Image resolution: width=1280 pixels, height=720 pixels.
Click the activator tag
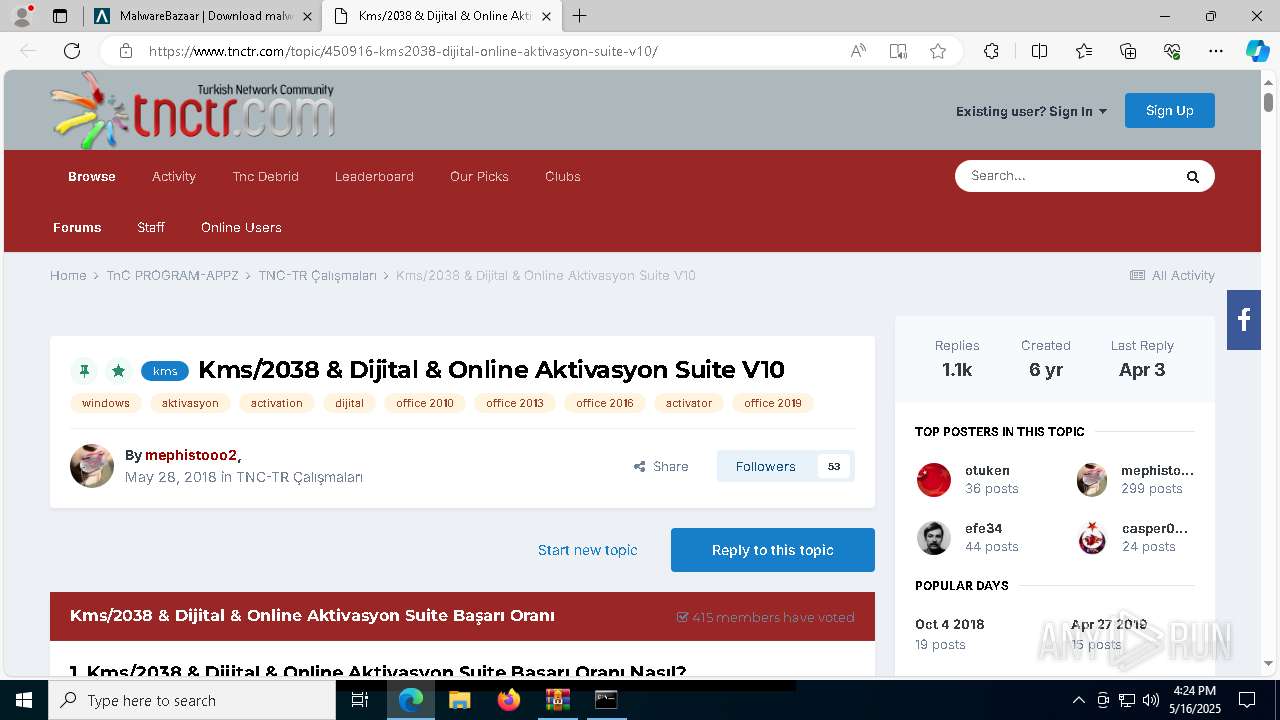(x=689, y=403)
